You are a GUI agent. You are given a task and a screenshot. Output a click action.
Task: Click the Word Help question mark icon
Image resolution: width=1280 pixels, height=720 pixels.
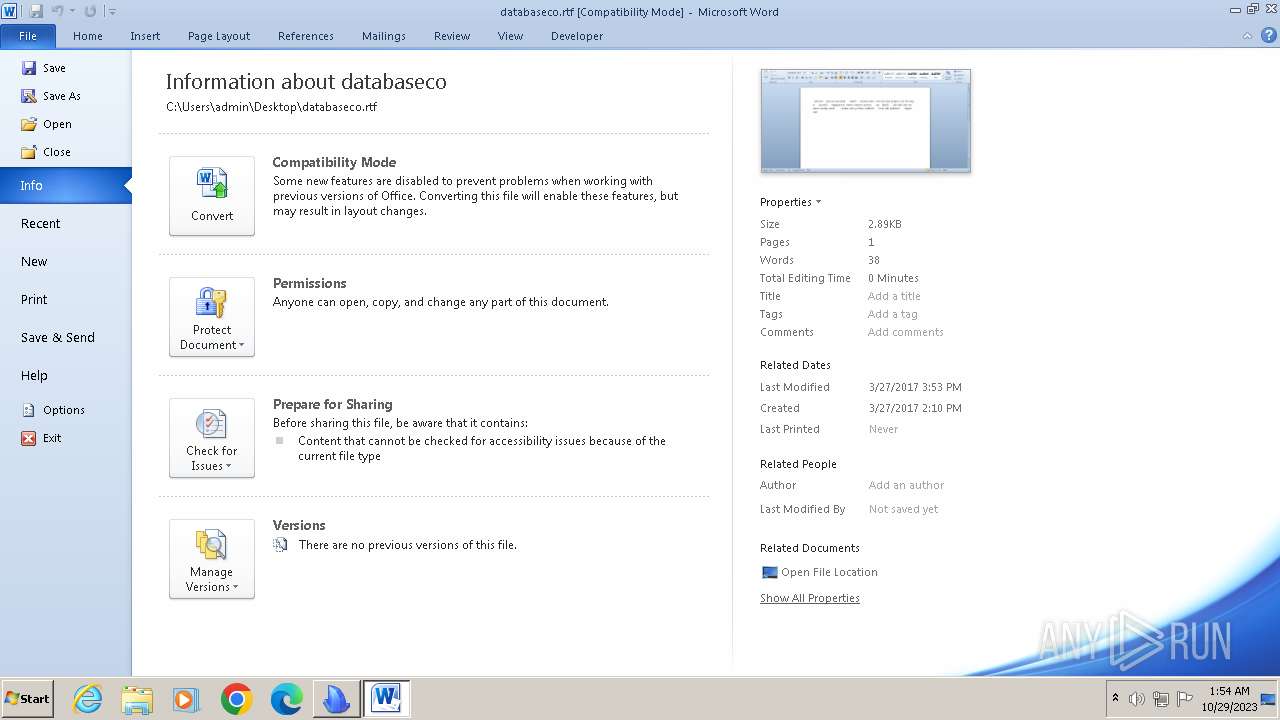(x=1268, y=35)
